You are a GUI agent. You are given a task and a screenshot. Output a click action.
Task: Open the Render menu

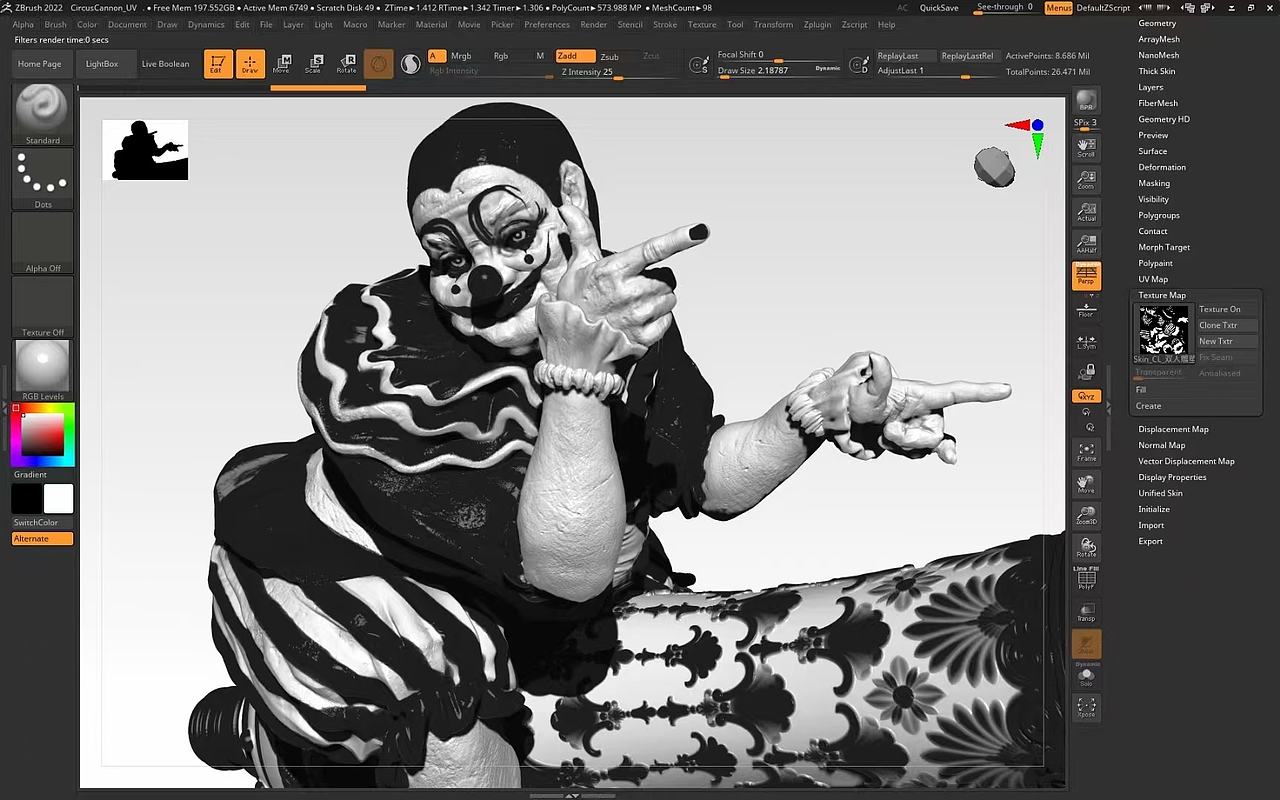[593, 24]
